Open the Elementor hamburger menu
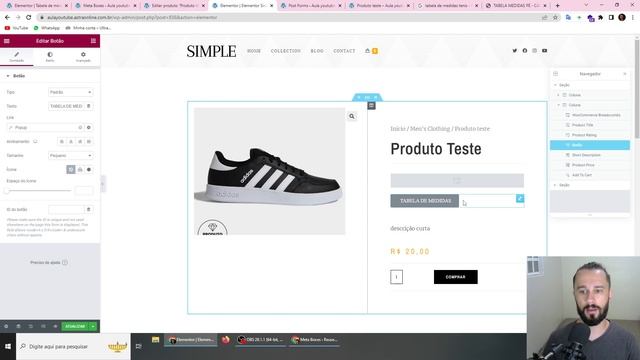The width and height of the screenshot is (640, 360). pos(7,41)
